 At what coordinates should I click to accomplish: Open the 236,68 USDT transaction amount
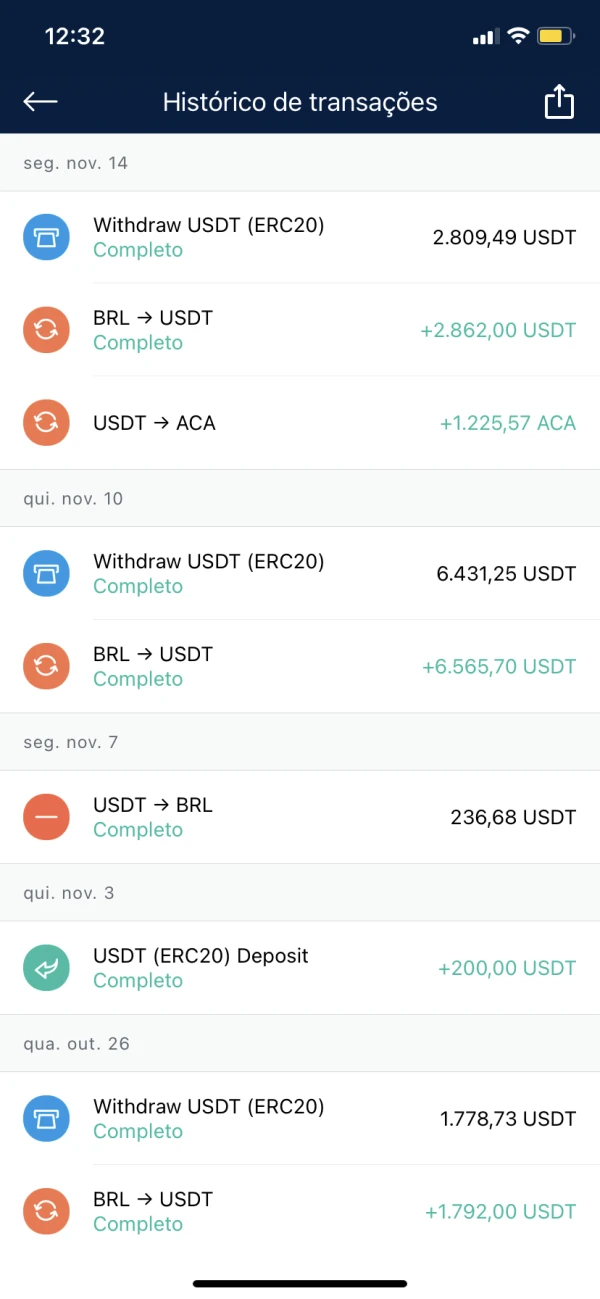click(x=513, y=817)
